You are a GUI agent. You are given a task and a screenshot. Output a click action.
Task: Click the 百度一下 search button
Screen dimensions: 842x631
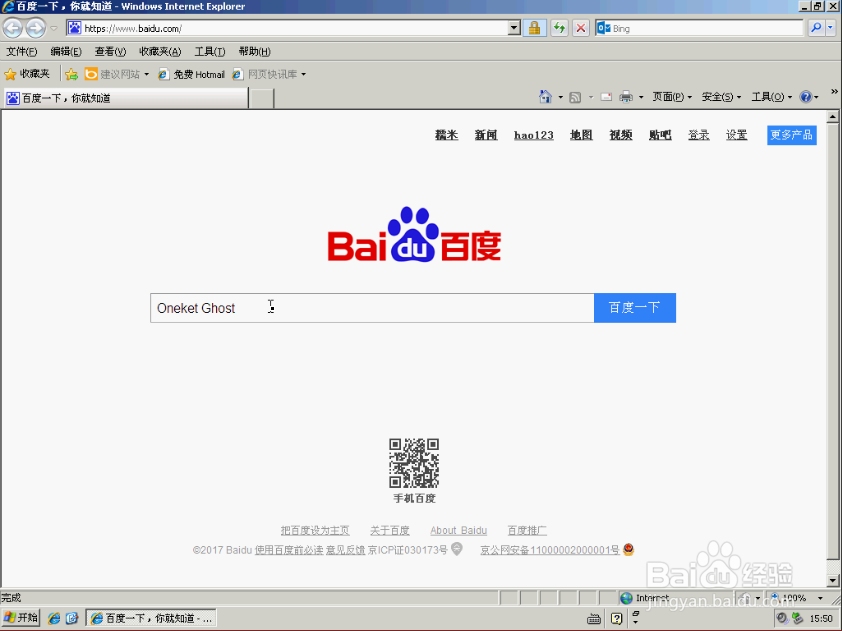point(635,308)
